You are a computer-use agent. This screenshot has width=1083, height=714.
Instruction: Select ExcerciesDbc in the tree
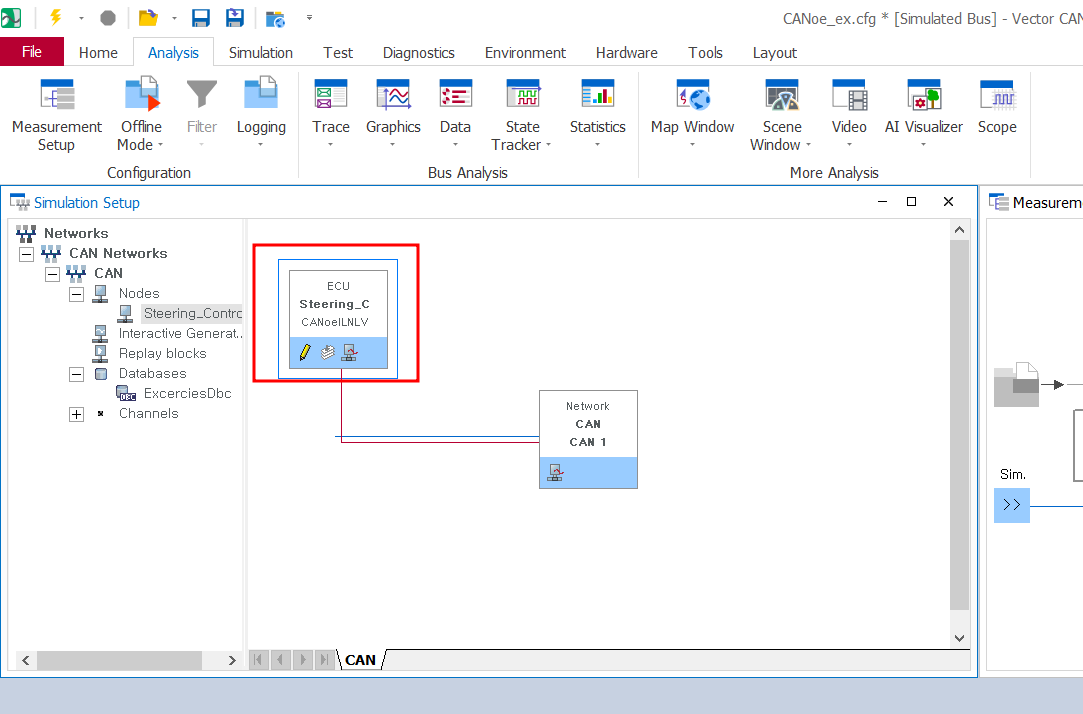click(x=187, y=394)
